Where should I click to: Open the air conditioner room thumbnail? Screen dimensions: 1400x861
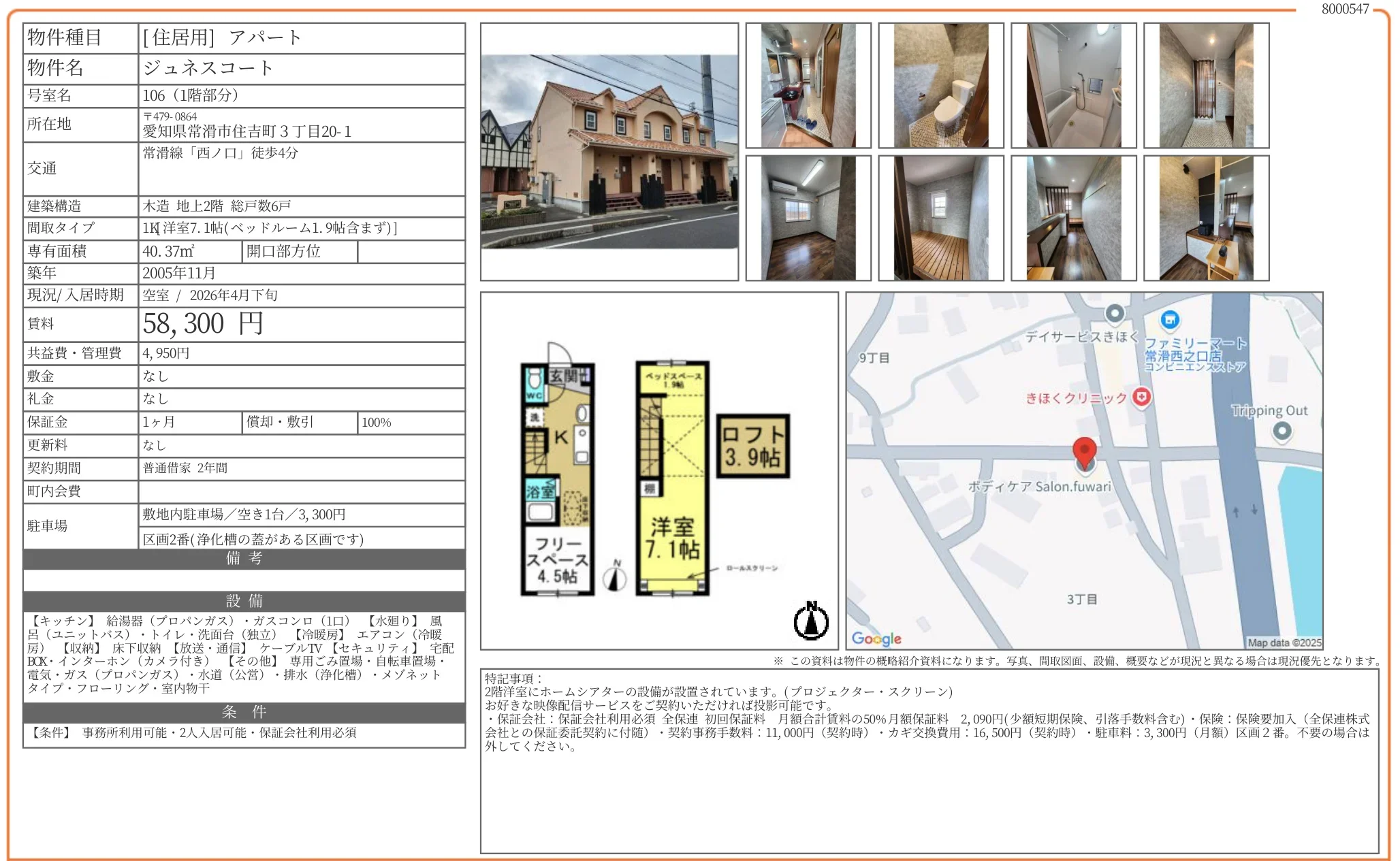tap(808, 218)
